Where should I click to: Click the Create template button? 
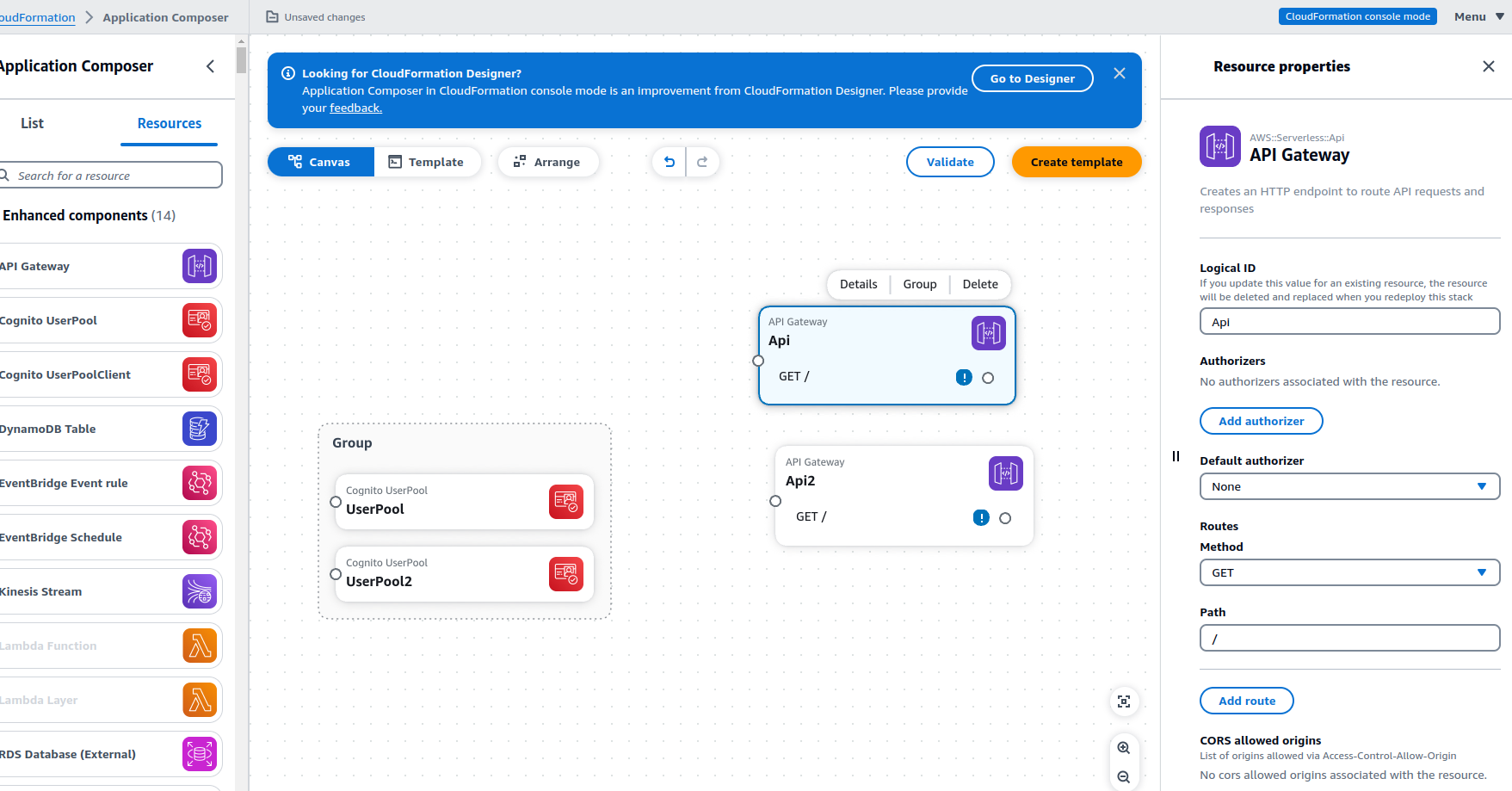1077,162
